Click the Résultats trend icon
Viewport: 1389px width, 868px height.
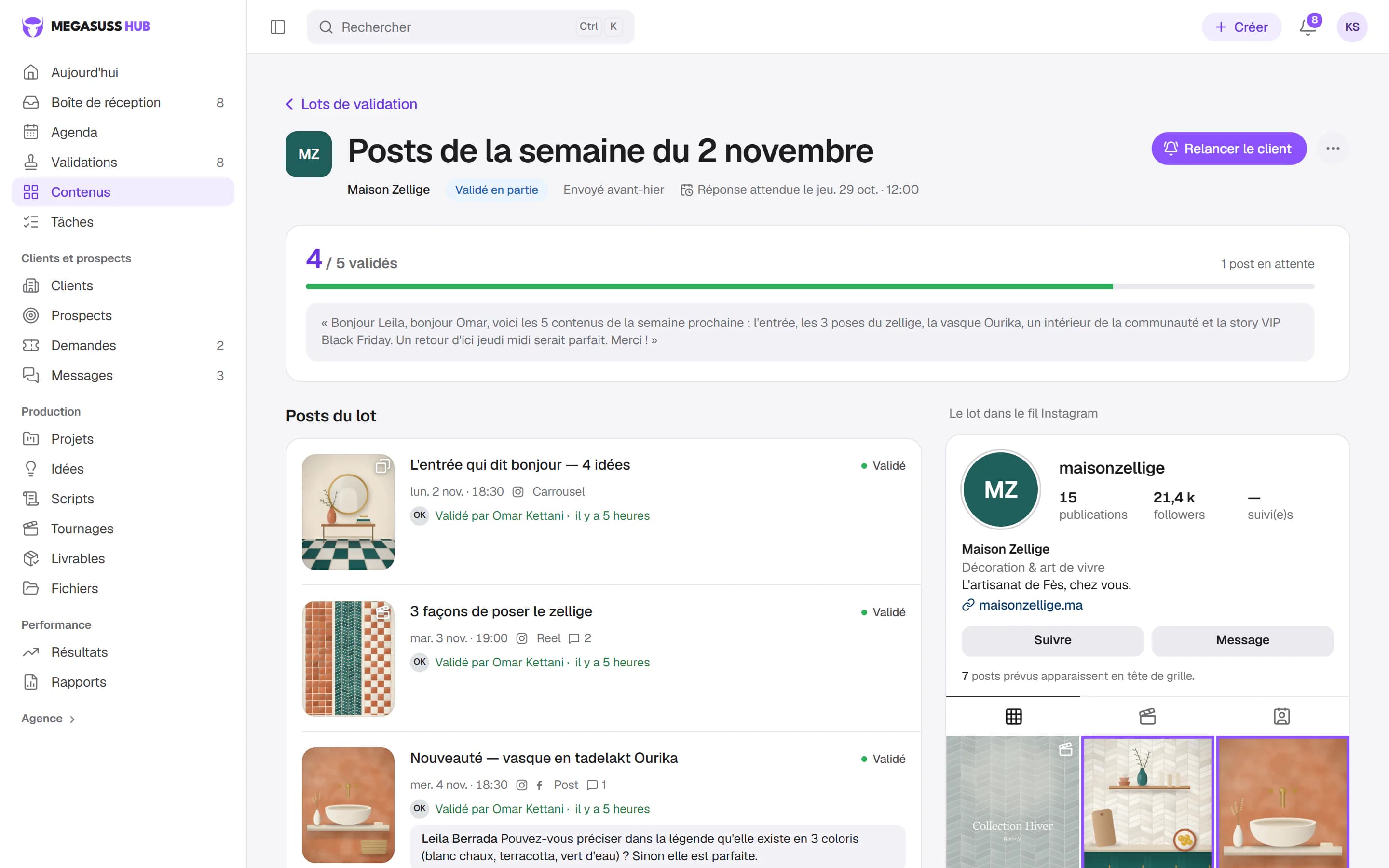[31, 651]
